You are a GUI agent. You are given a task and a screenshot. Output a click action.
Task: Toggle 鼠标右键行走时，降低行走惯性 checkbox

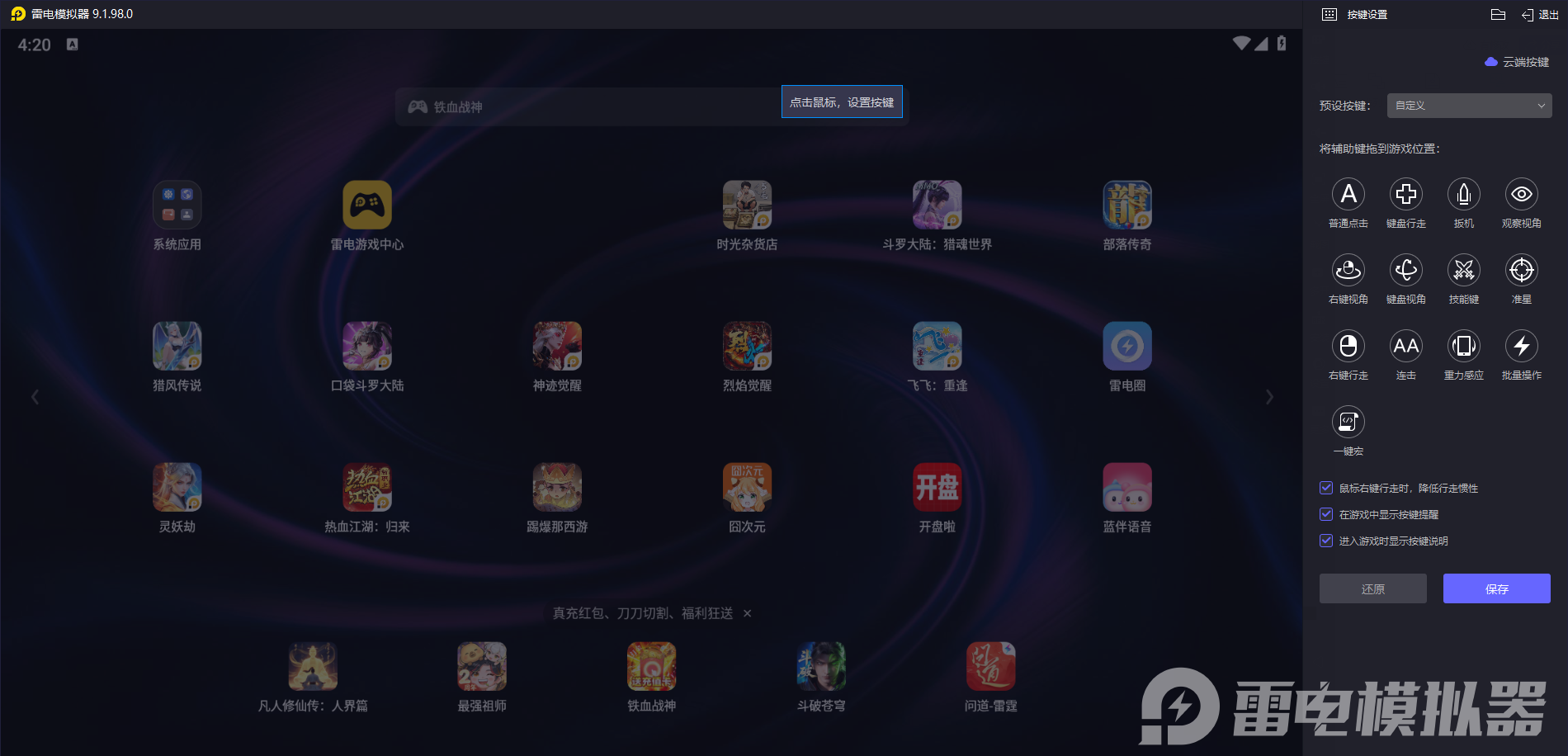(1326, 488)
